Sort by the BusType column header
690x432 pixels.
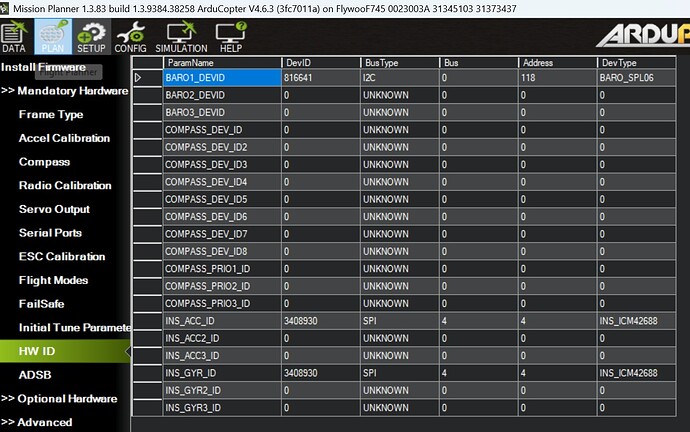coord(400,63)
